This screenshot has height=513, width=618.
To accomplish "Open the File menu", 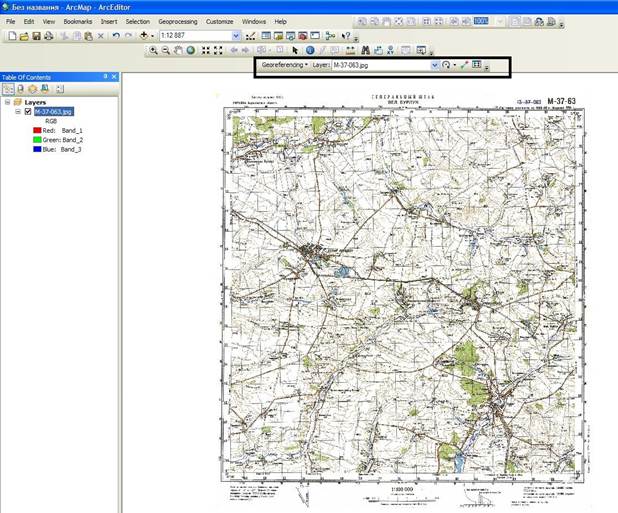I will coord(11,22).
